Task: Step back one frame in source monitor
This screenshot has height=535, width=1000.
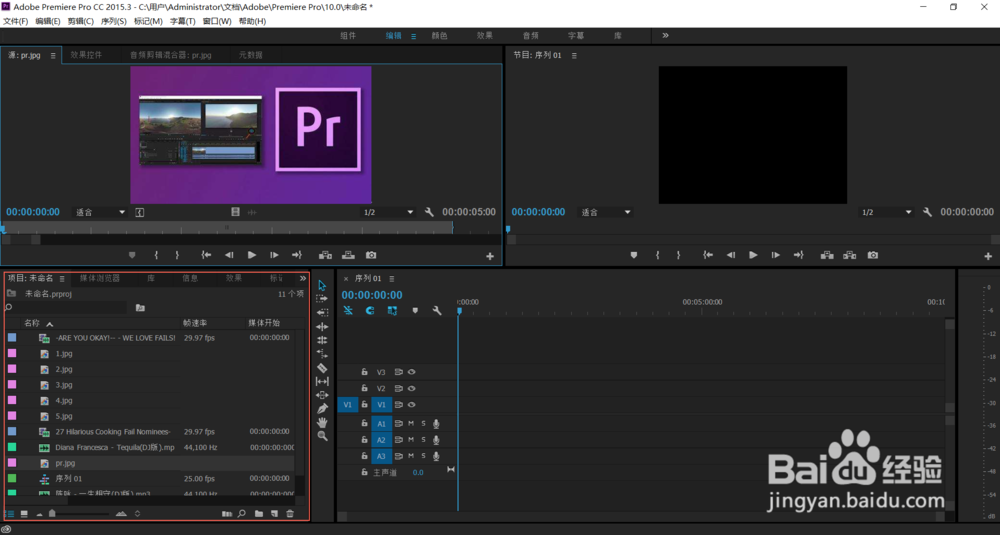Action: click(229, 255)
